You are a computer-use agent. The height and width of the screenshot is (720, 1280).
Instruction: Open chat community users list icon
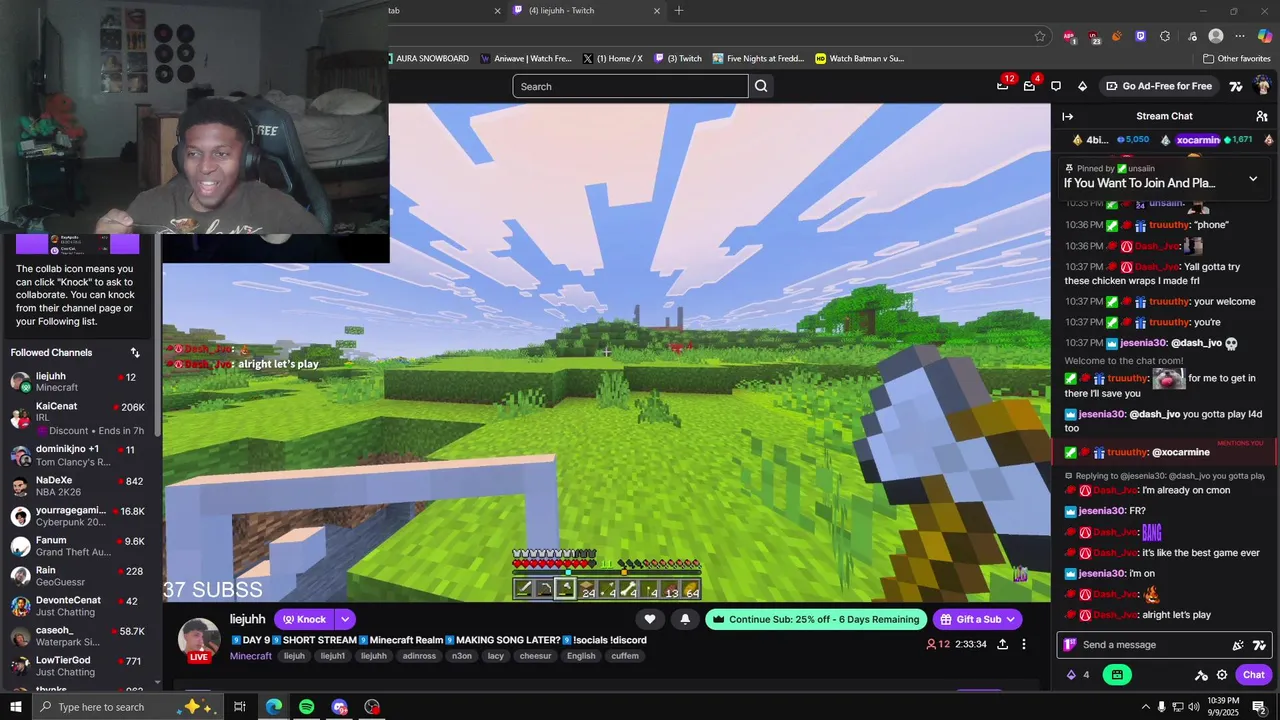point(1262,116)
